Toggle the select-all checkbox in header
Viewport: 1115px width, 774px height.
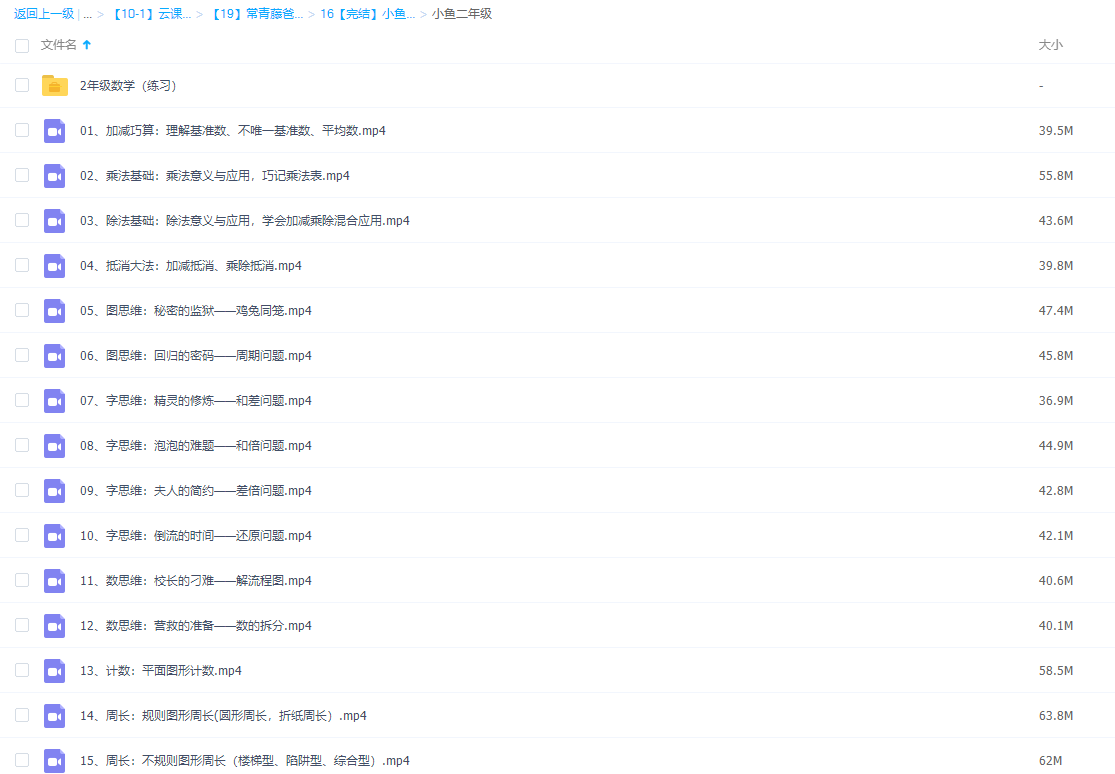tap(22, 45)
